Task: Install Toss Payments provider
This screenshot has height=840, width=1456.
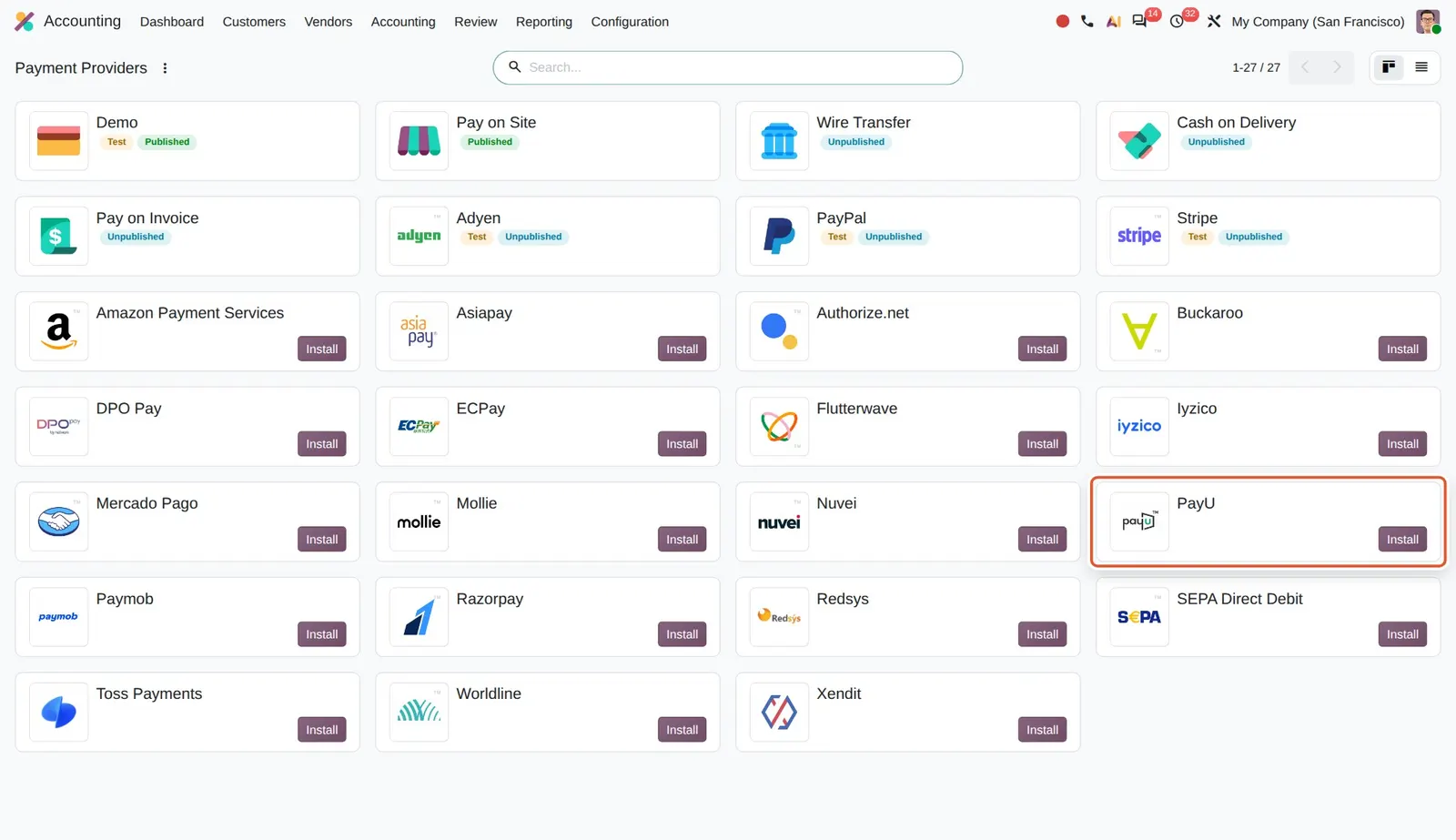Action: tap(322, 730)
